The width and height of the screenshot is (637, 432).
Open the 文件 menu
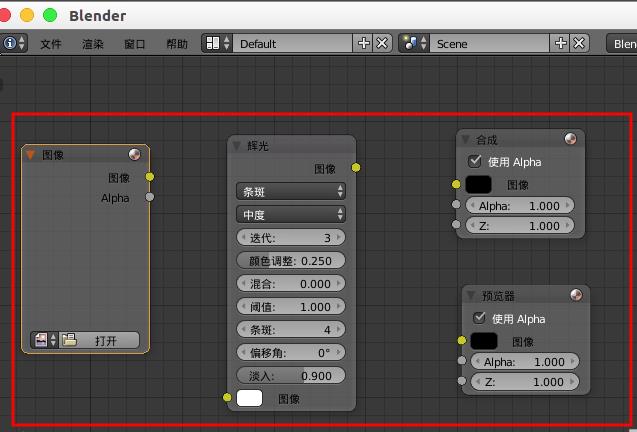(x=51, y=44)
